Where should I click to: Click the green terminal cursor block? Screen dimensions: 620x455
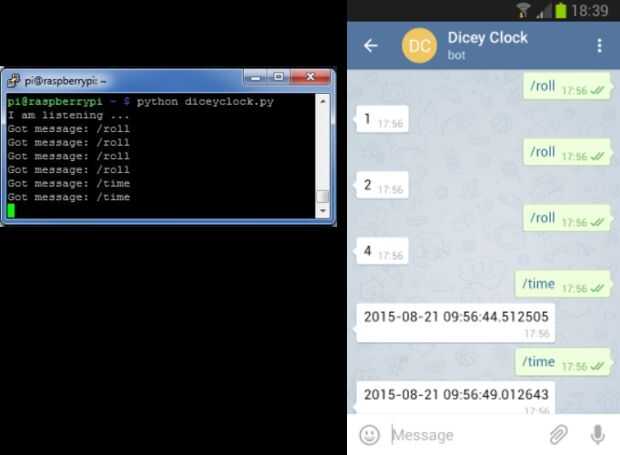click(11, 210)
